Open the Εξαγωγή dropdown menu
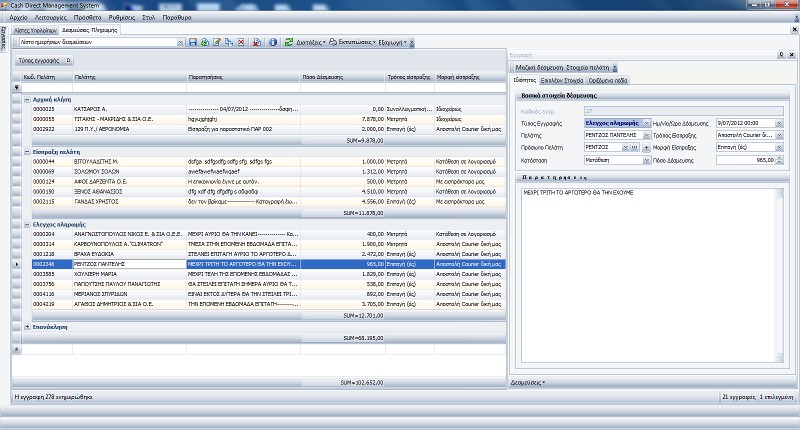This screenshot has height=430, width=800. 393,42
